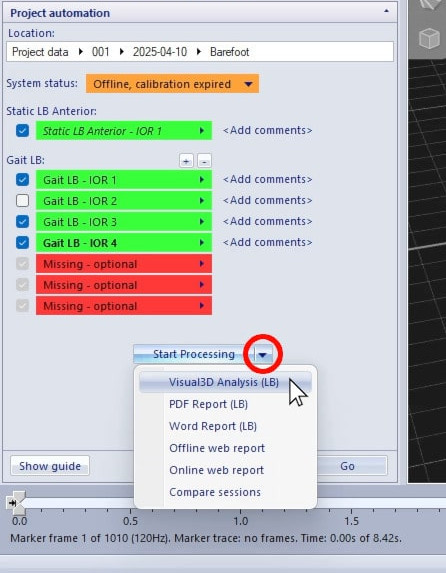Screen dimensions: 446x573
Task: Remove a Gait LB measurement with minus
Action: point(204,161)
